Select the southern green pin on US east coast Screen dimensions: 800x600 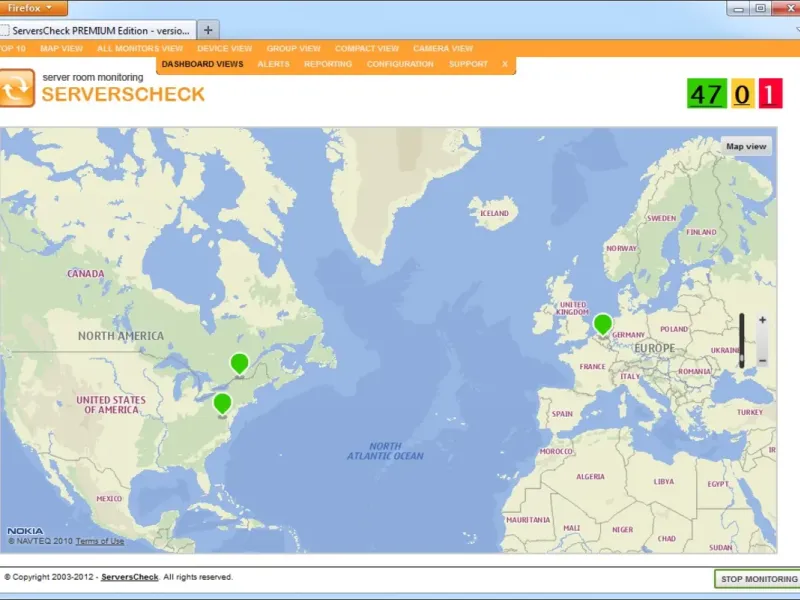(x=222, y=404)
